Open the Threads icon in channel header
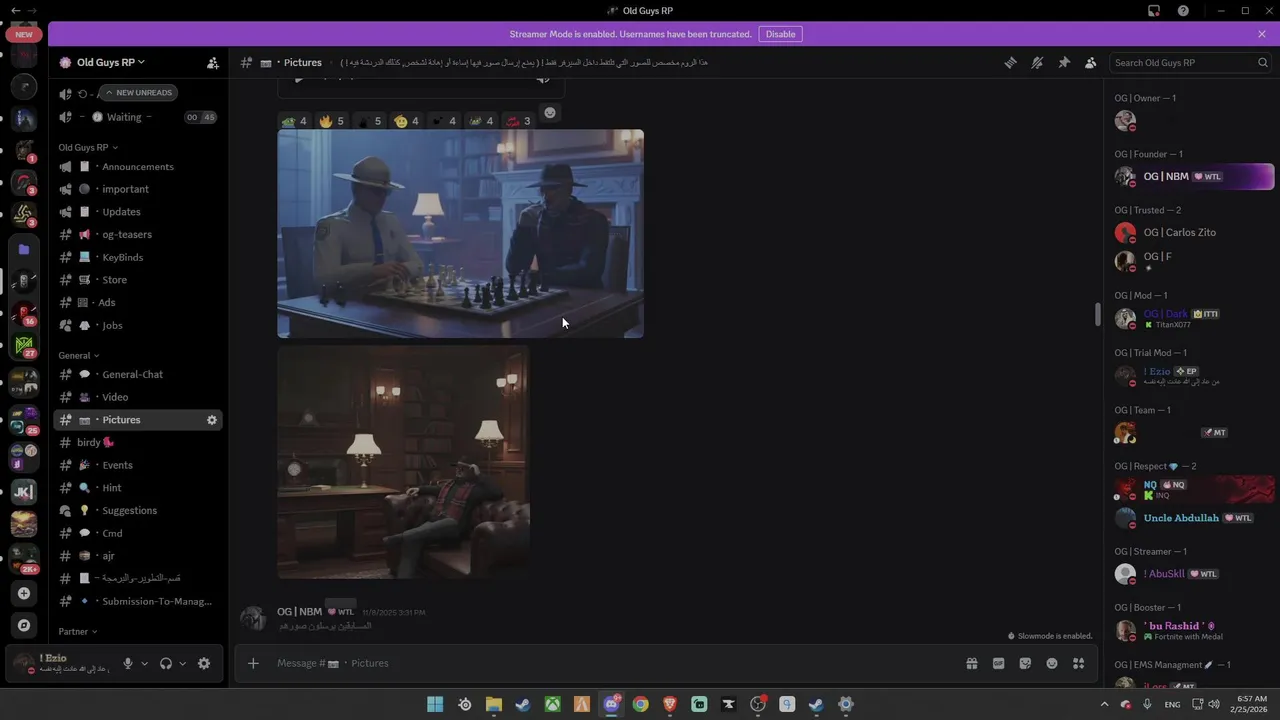Viewport: 1280px width, 720px height. point(1010,62)
